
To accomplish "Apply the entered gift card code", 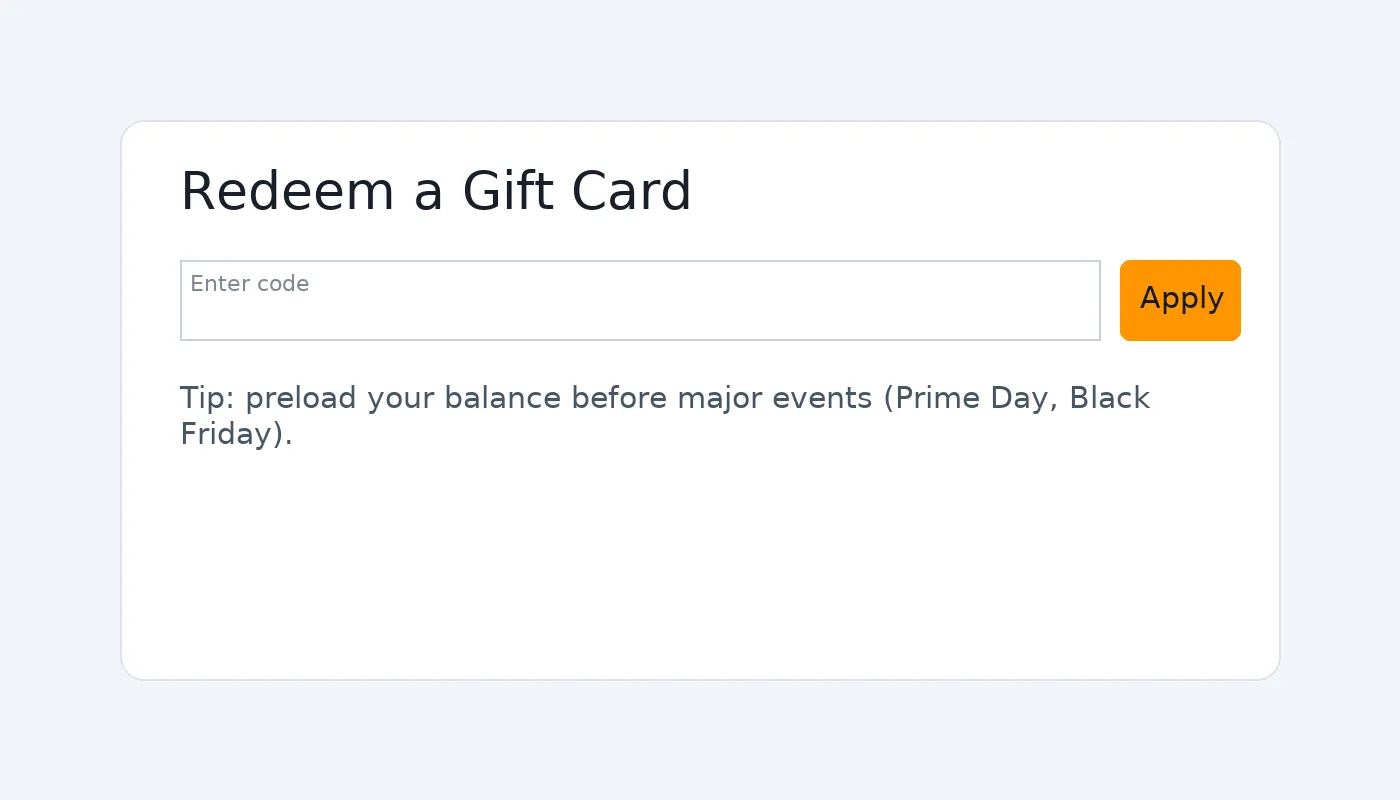I will pos(1180,300).
